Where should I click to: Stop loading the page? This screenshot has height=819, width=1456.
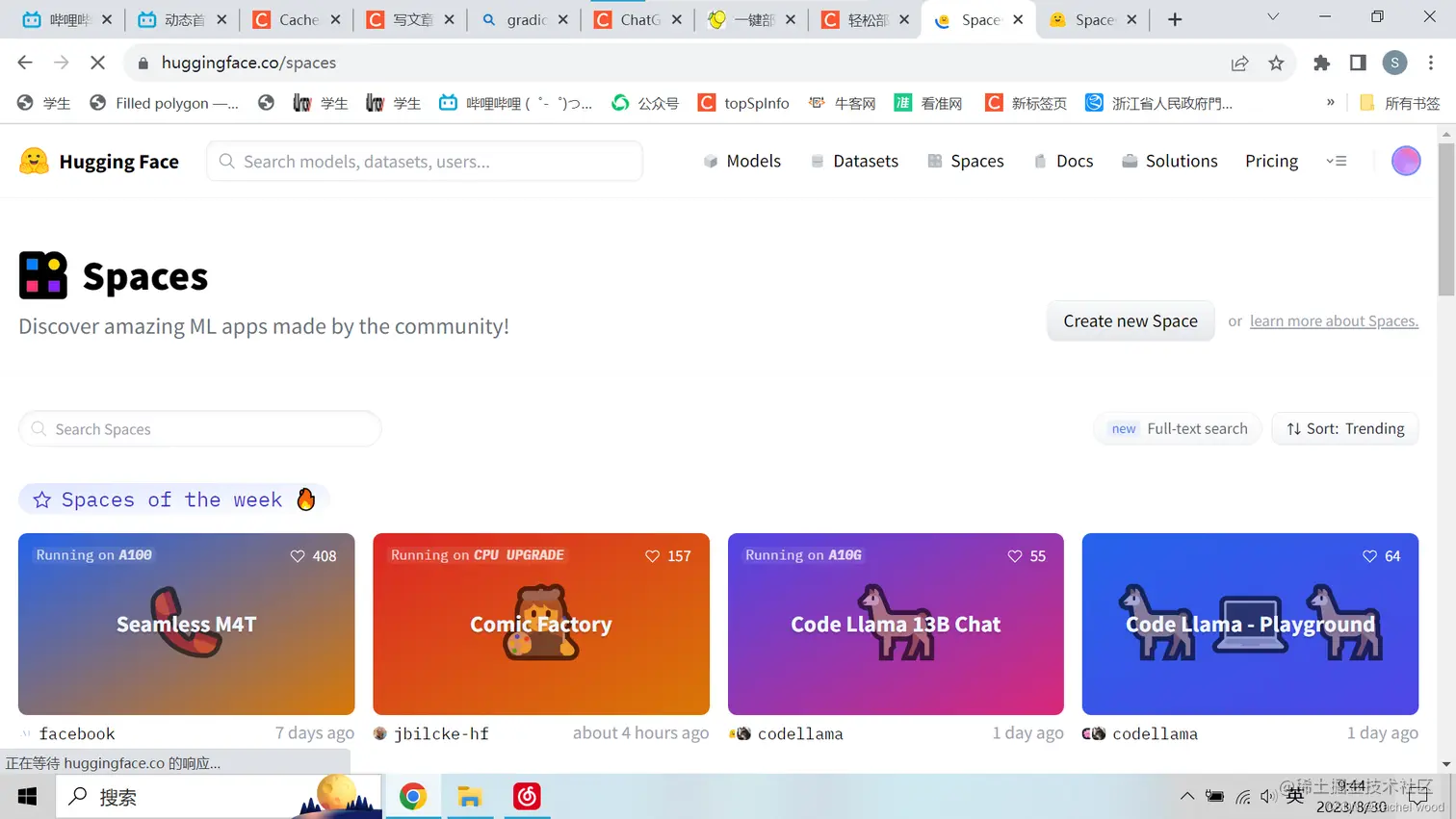[x=97, y=63]
